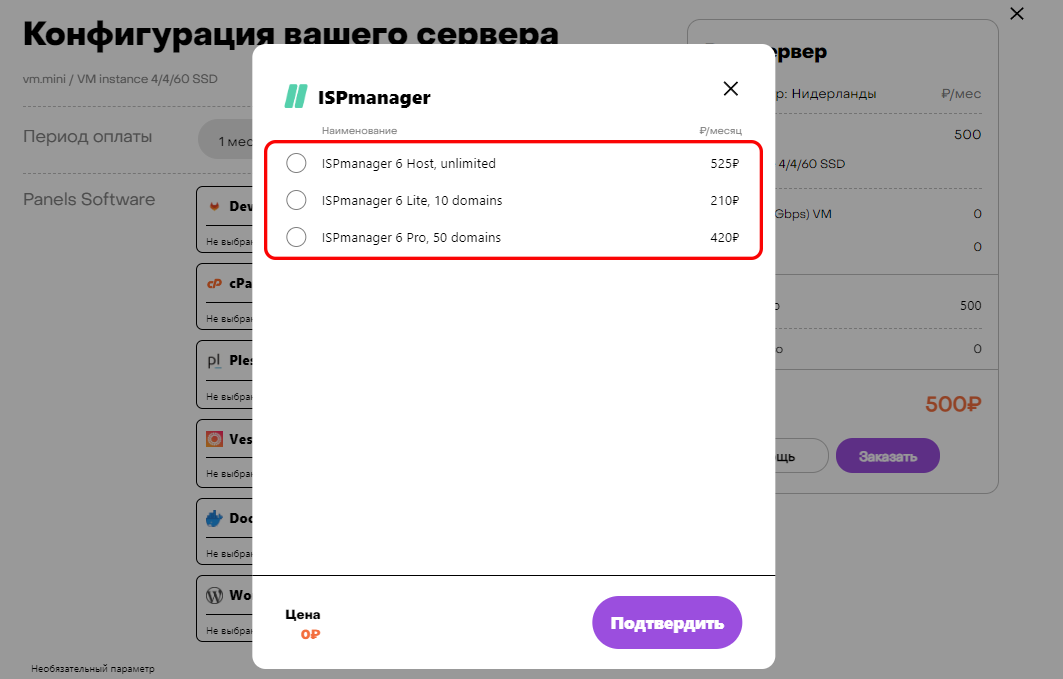Click the ISPmanager logo icon
The image size is (1063, 679).
click(x=296, y=97)
